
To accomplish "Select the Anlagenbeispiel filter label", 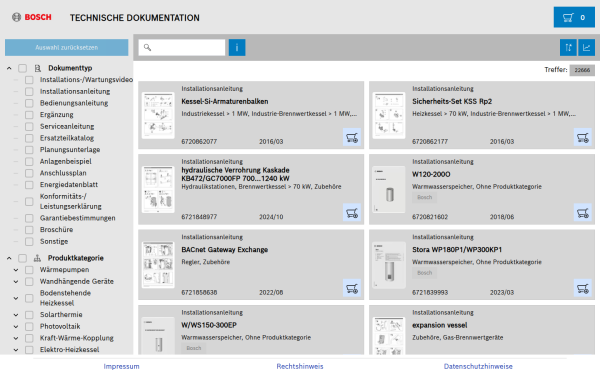I will click(x=65, y=161).
